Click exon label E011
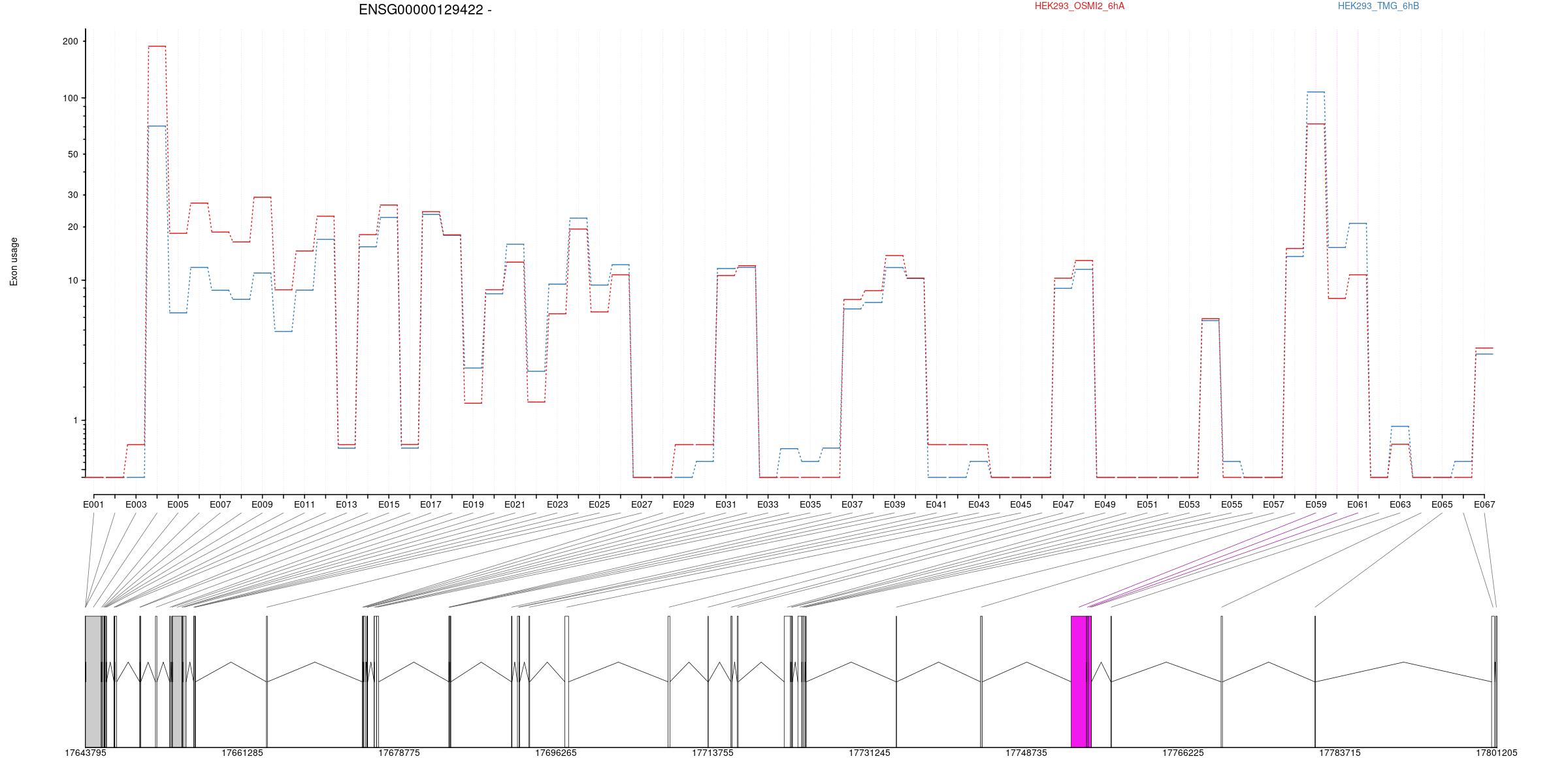 (x=304, y=504)
